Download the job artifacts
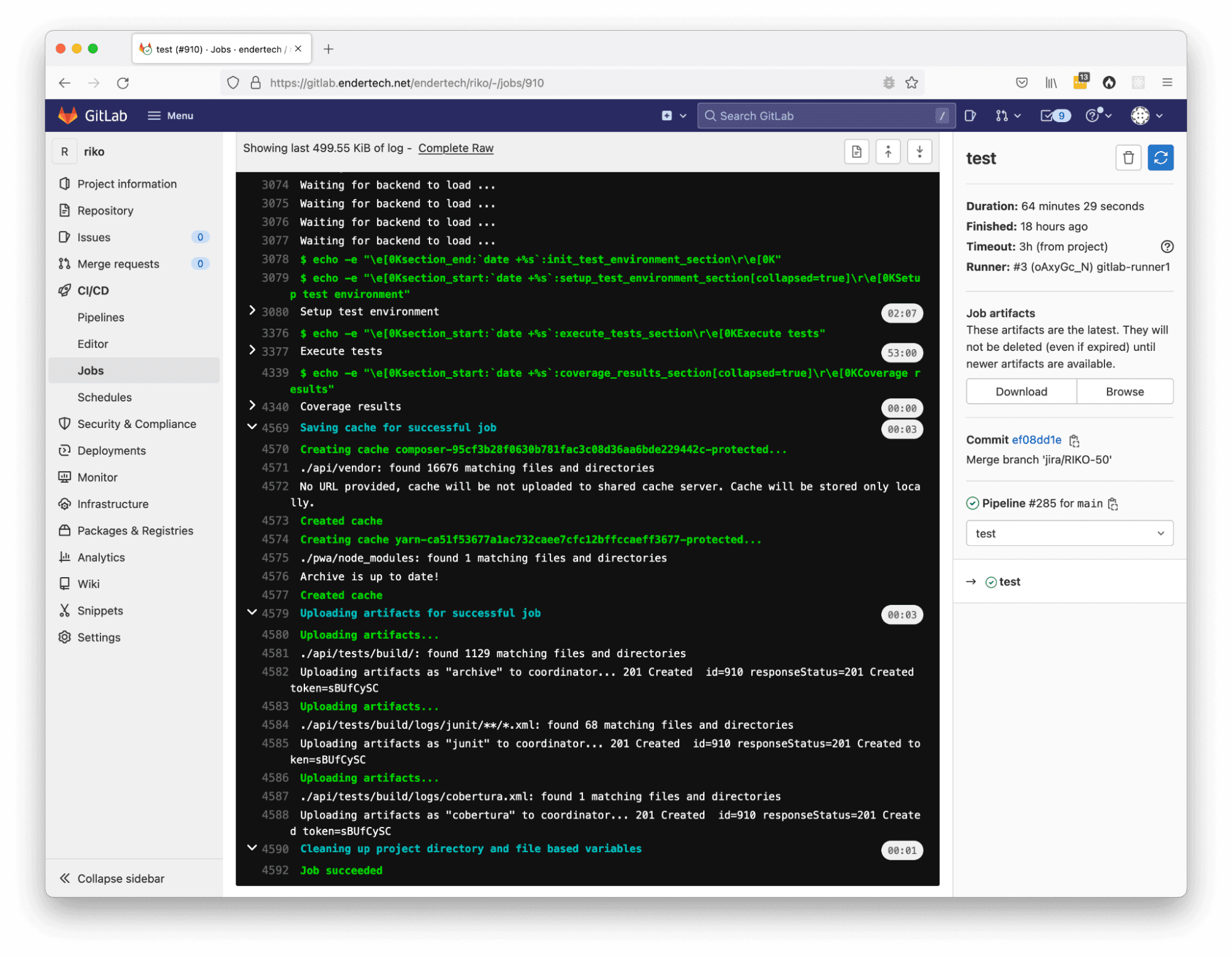1232x957 pixels. click(1021, 392)
